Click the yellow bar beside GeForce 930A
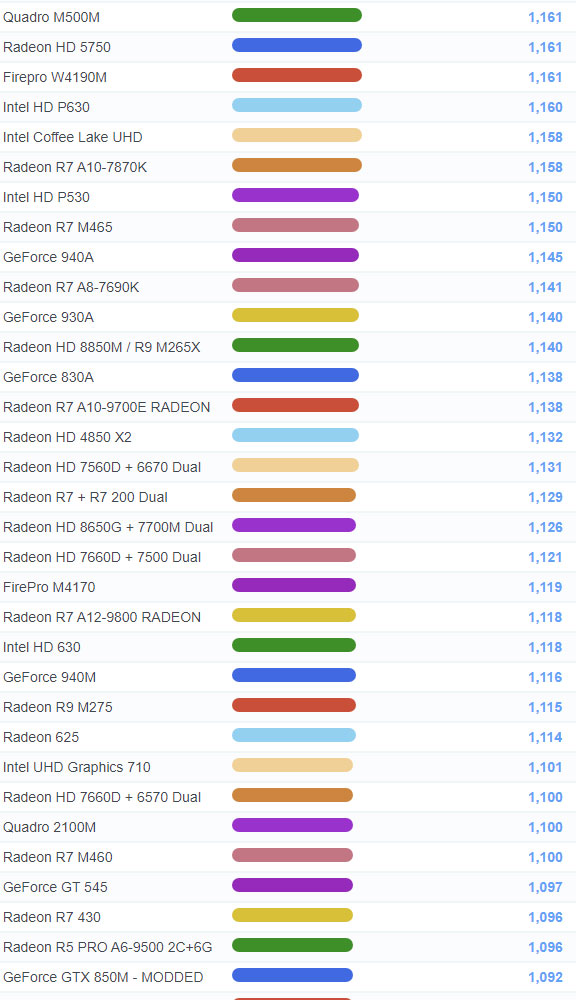Image resolution: width=576 pixels, height=1000 pixels. click(295, 315)
